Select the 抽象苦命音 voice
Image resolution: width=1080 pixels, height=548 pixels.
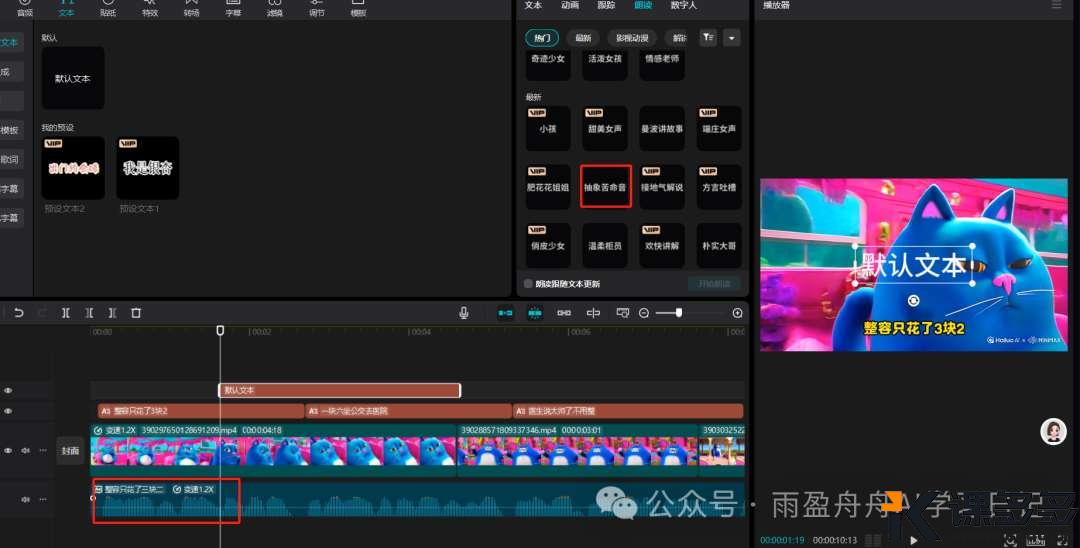pyautogui.click(x=605, y=187)
